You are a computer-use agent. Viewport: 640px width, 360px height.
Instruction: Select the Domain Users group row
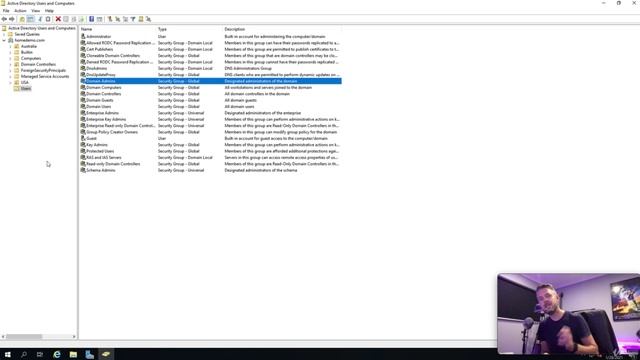pyautogui.click(x=211, y=107)
